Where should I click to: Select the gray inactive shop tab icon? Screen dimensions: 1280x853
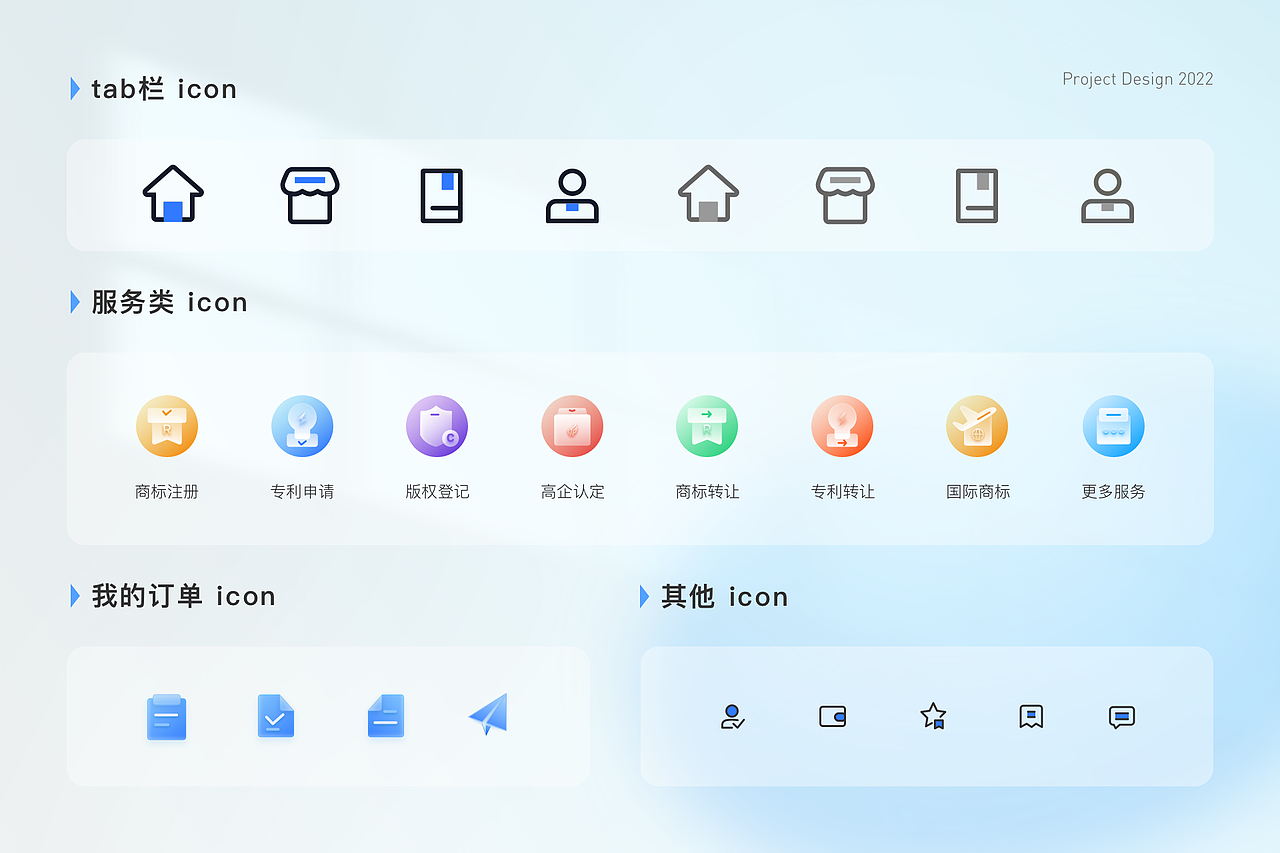click(845, 195)
